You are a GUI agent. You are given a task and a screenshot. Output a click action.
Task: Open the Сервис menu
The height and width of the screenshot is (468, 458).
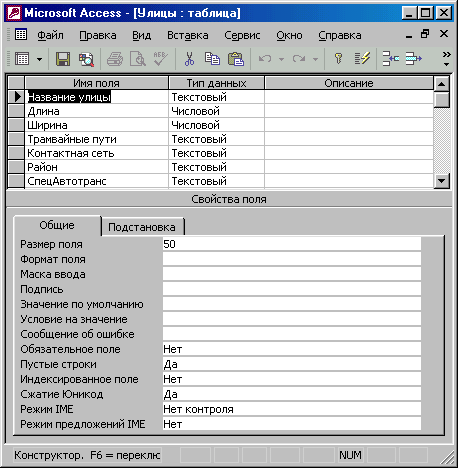click(x=242, y=35)
